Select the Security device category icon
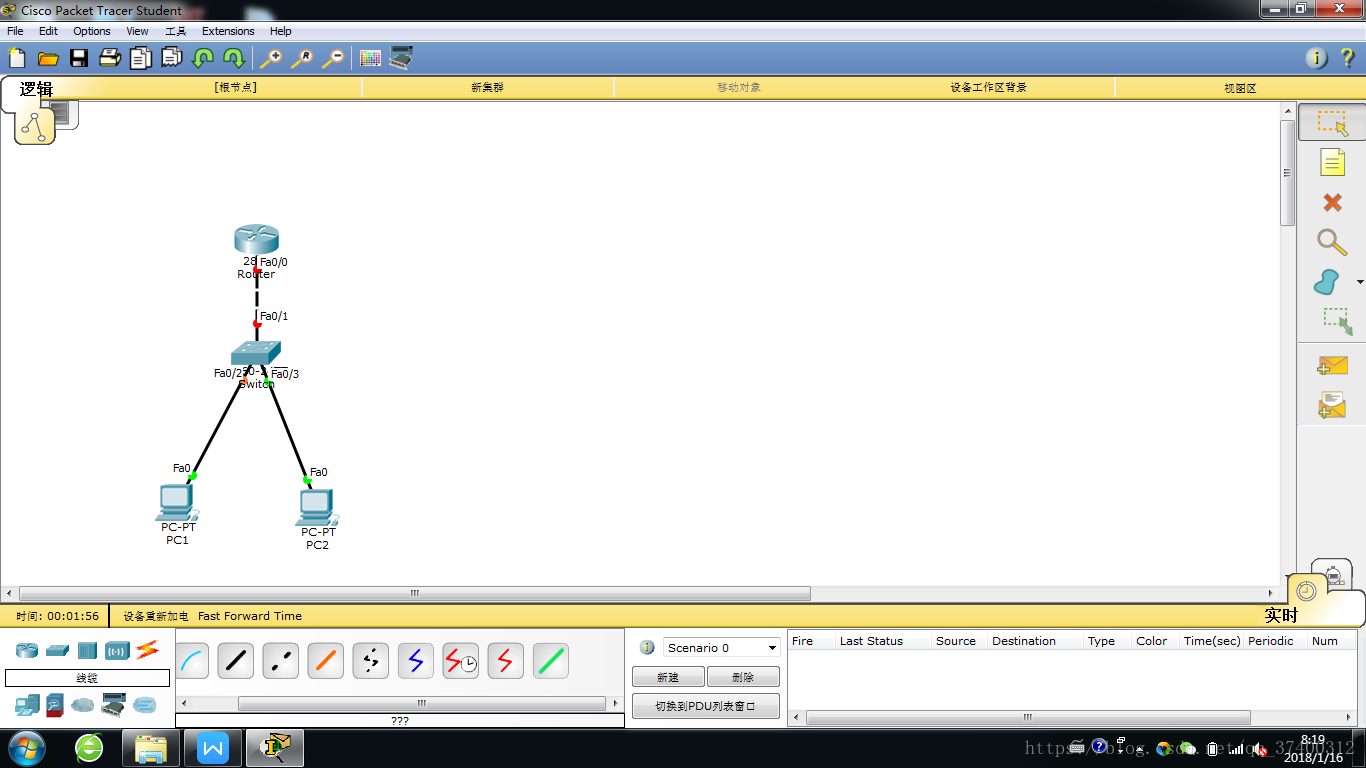 [x=55, y=704]
